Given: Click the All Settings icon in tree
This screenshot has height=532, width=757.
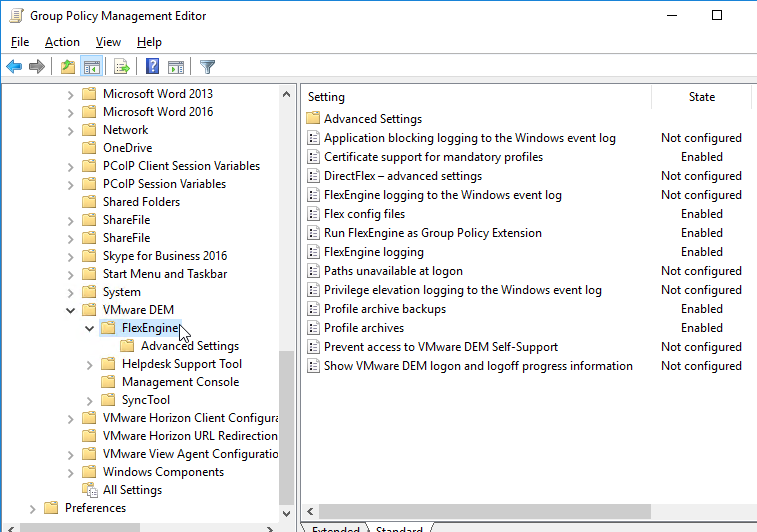Looking at the screenshot, I should (90, 490).
